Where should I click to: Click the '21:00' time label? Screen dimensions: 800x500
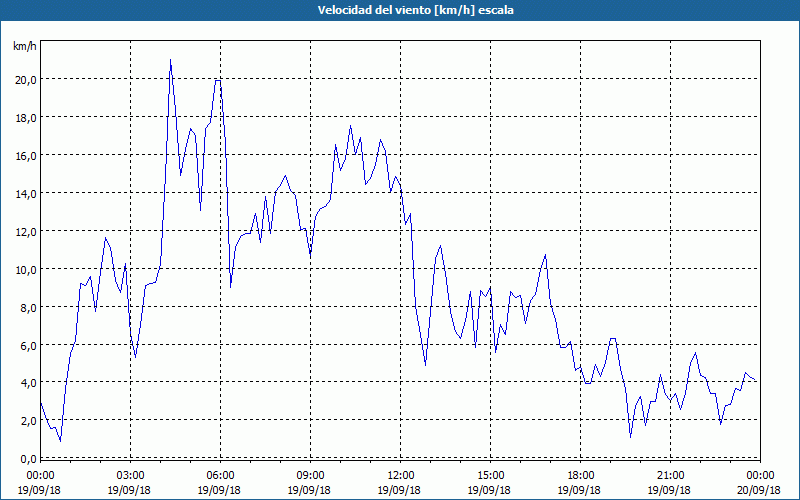pos(670,476)
